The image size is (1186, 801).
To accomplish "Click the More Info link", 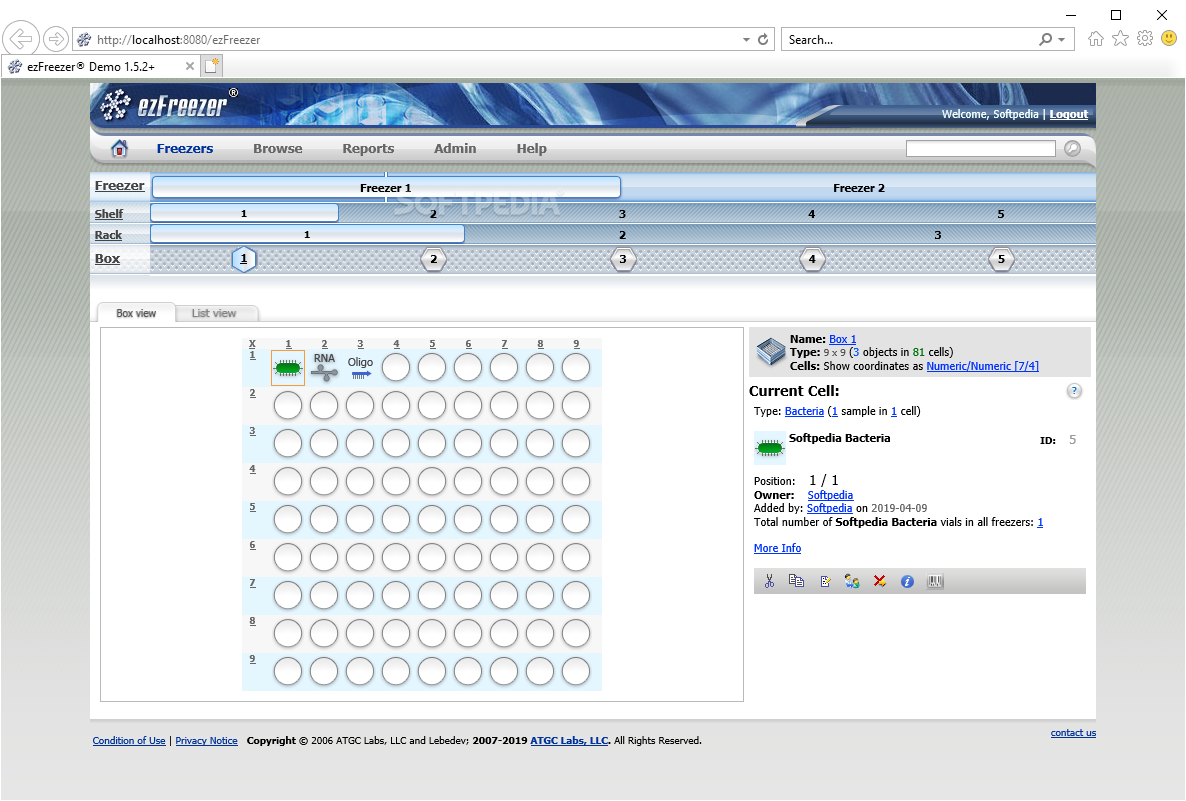I will [x=777, y=548].
